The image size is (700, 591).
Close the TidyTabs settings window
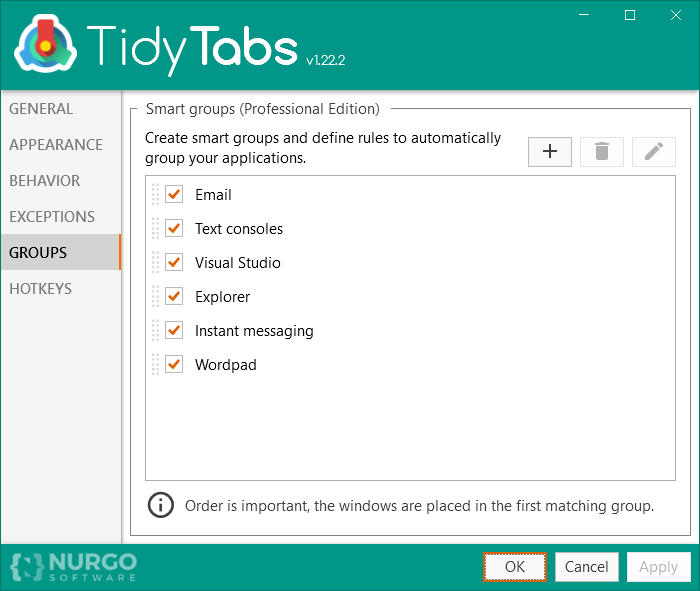coord(675,15)
